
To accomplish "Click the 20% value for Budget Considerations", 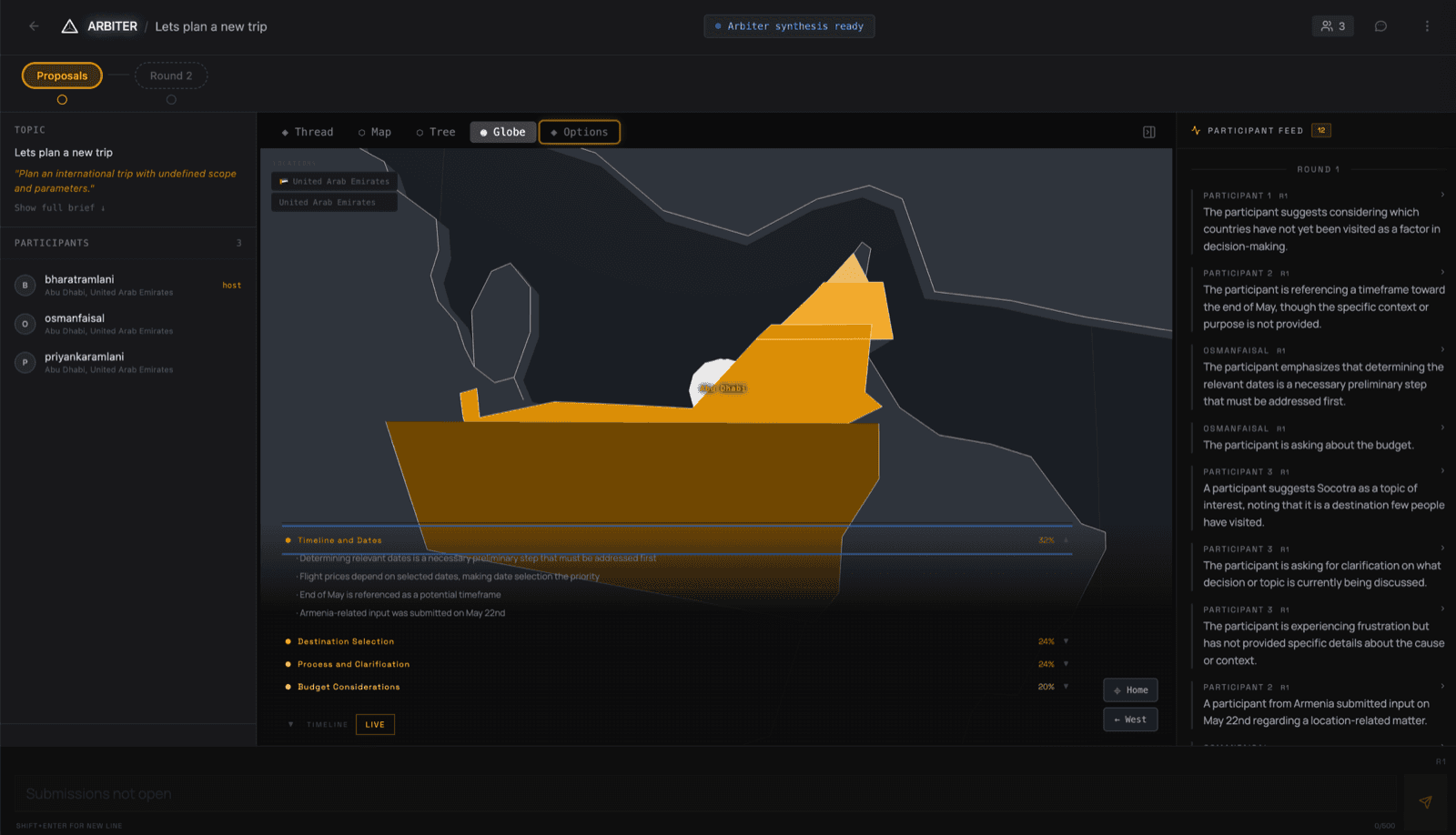I will (1046, 687).
